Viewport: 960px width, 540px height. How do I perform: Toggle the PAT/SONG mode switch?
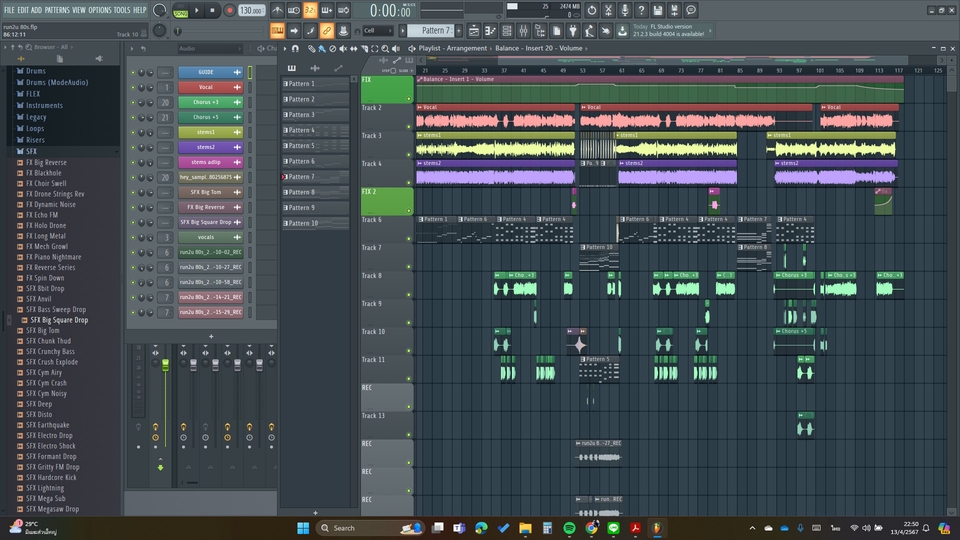(181, 11)
